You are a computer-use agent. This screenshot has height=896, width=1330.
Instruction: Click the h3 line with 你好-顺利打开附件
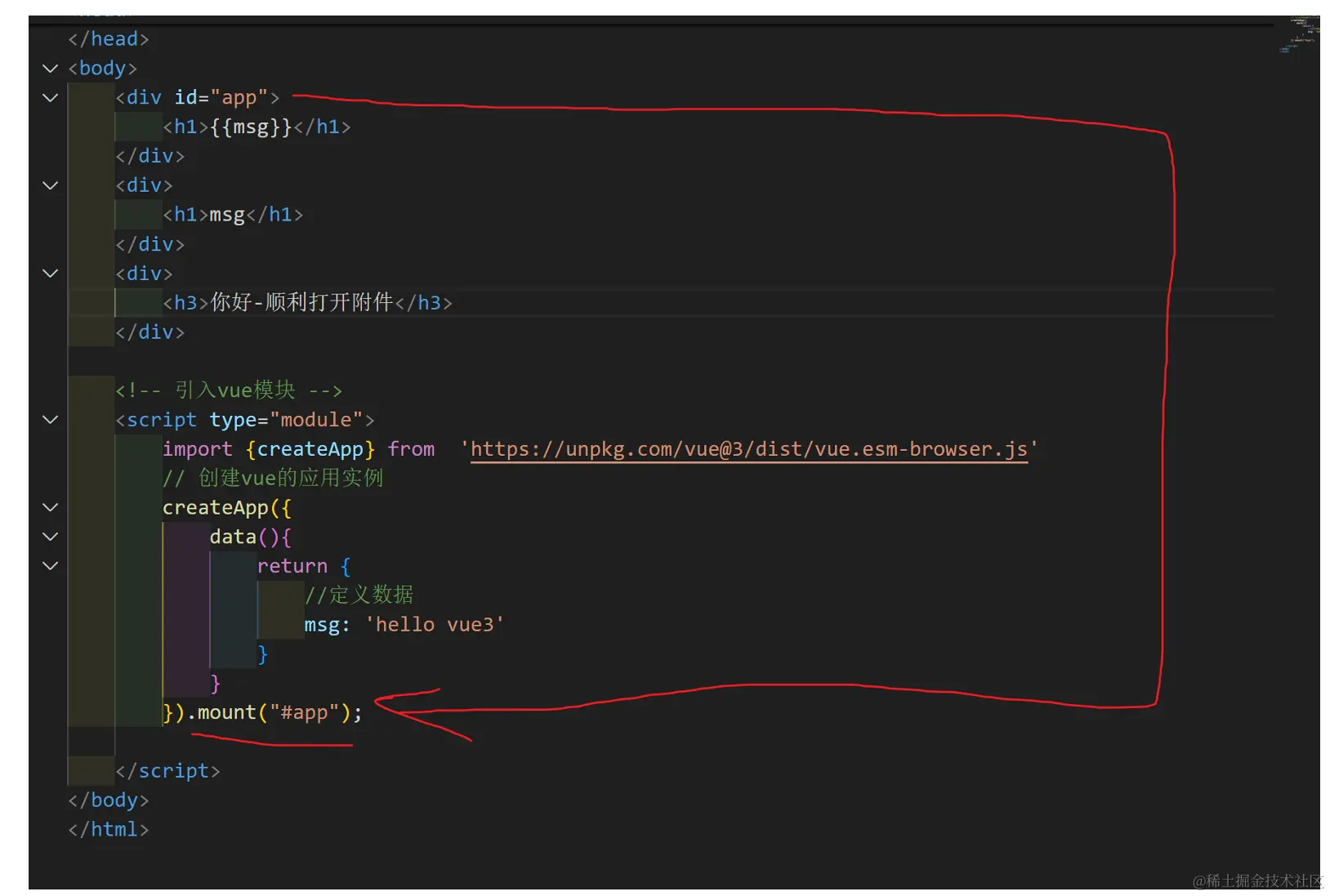click(307, 303)
